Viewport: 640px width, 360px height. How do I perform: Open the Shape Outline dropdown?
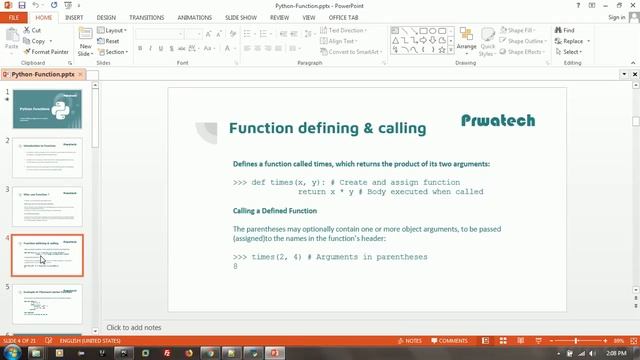523,41
